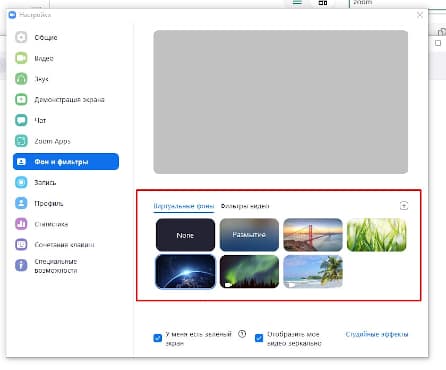Select the Zoom Apps icon

[21, 141]
